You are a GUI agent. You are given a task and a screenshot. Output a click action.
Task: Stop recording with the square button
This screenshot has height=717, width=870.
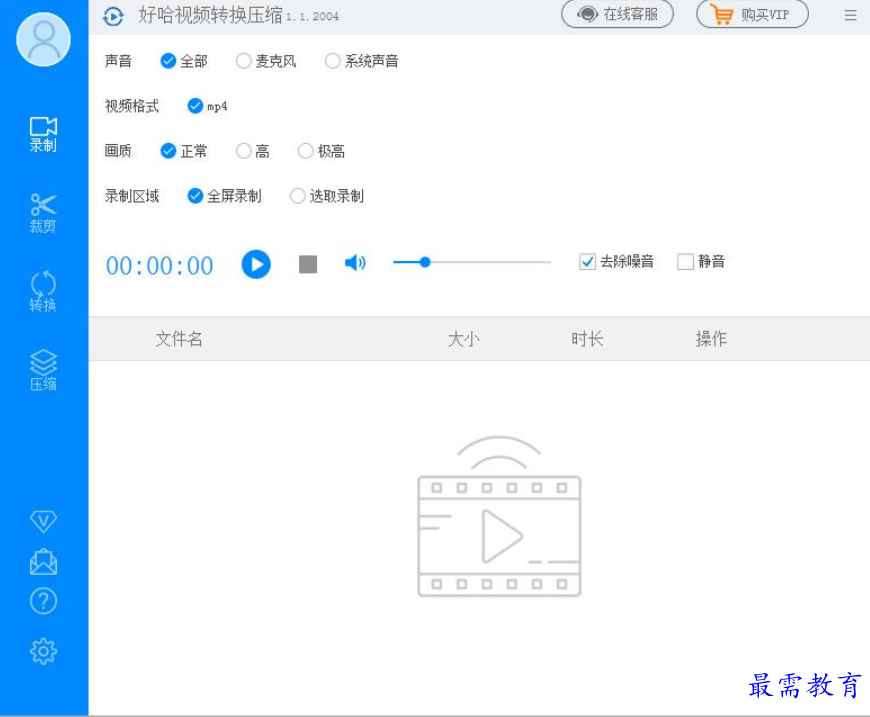coord(308,264)
